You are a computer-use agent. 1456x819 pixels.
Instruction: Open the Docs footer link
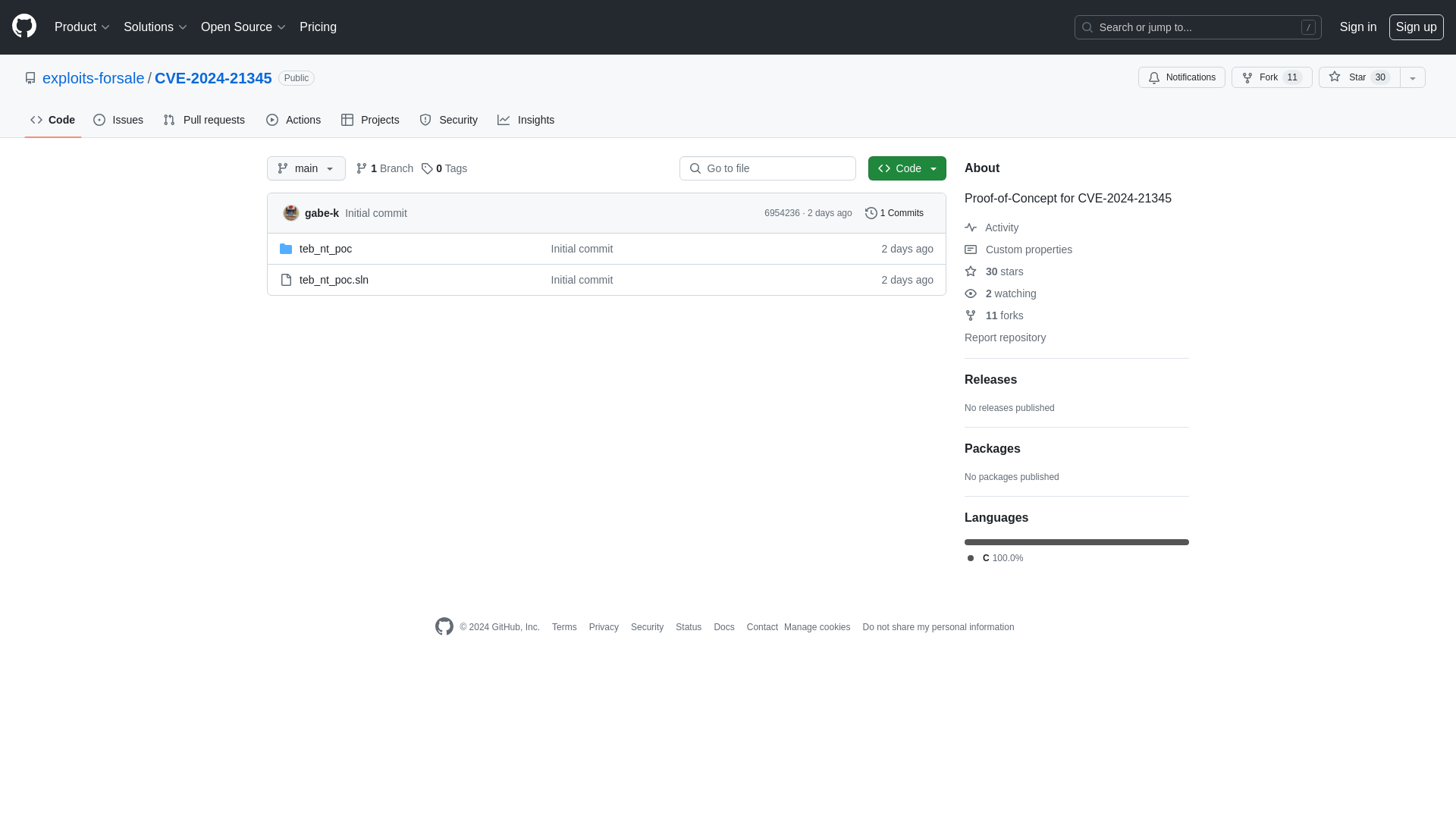(724, 627)
